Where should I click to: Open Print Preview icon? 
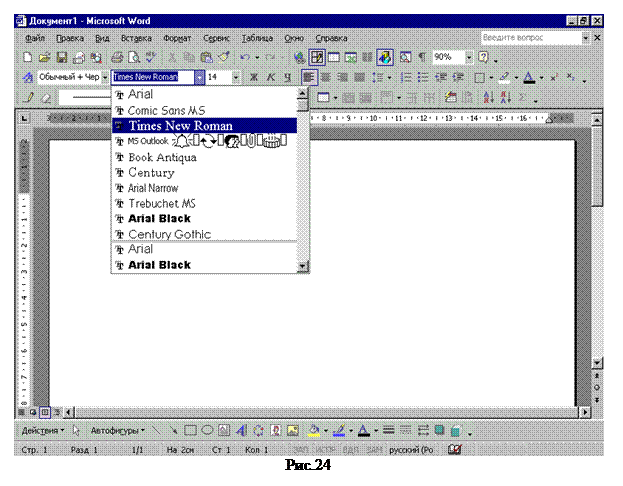pos(134,58)
